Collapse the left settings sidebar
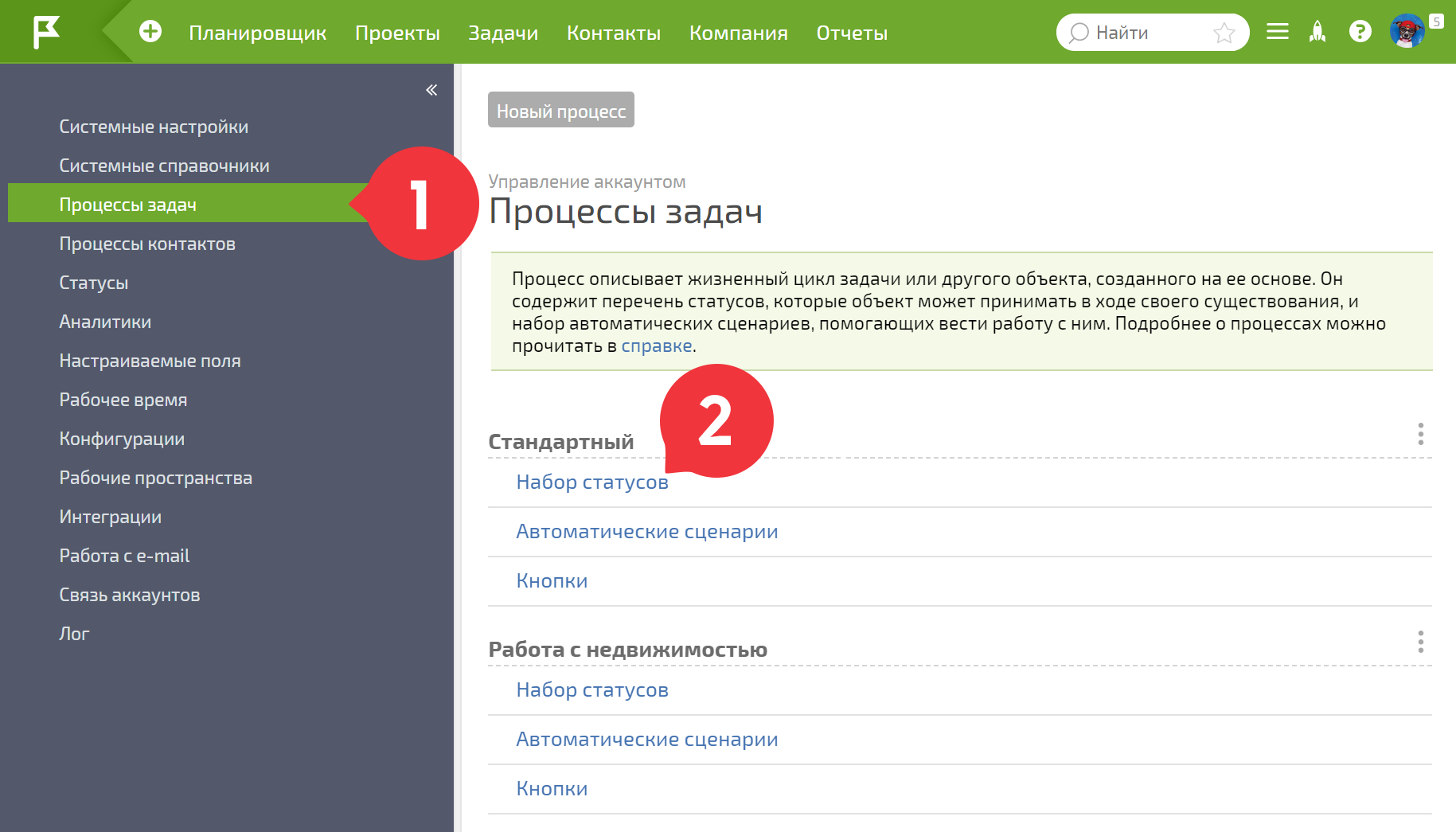This screenshot has height=832, width=1456. 431,90
